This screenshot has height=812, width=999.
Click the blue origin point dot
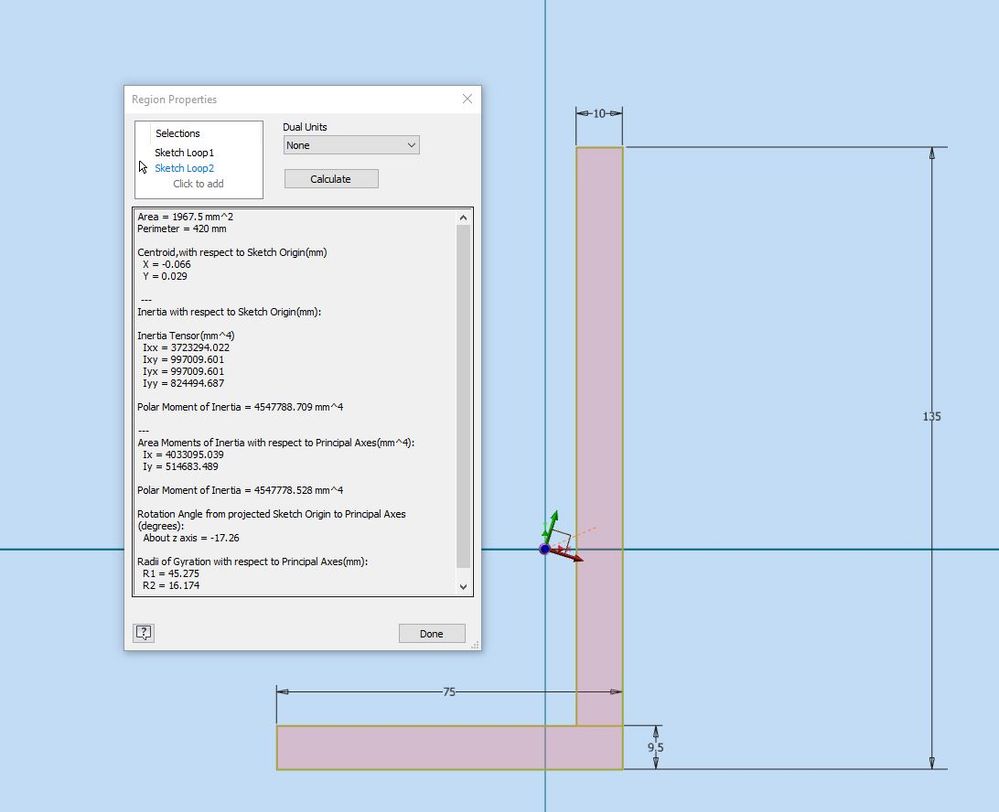[544, 548]
